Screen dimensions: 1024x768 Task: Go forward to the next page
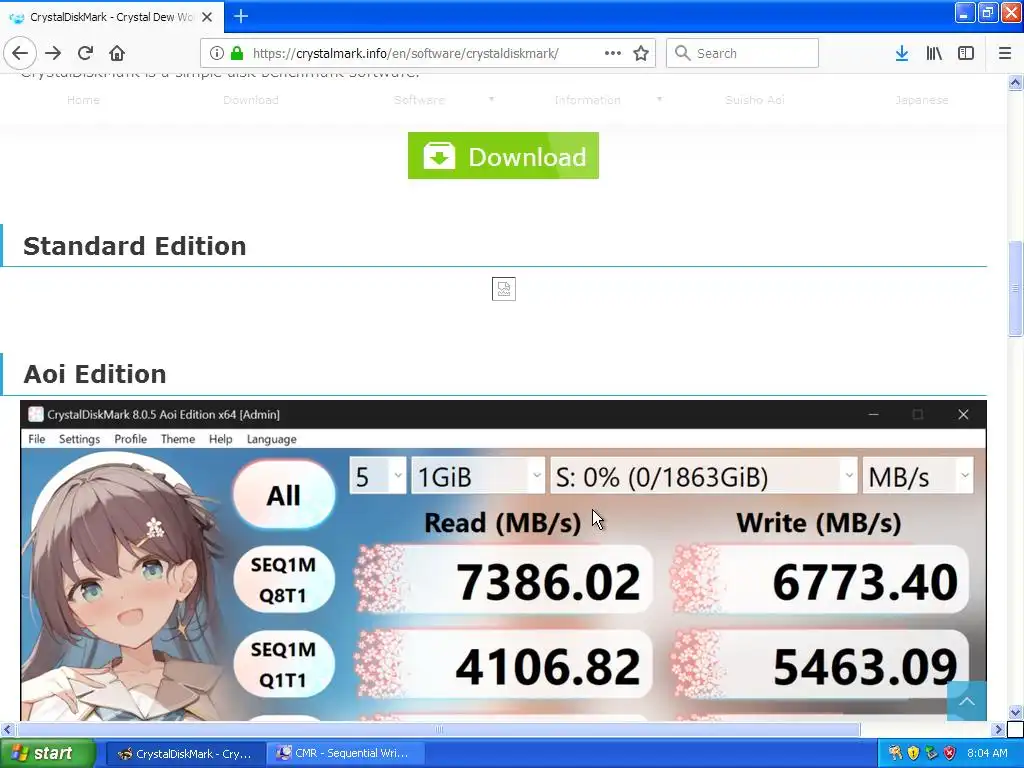pyautogui.click(x=53, y=53)
